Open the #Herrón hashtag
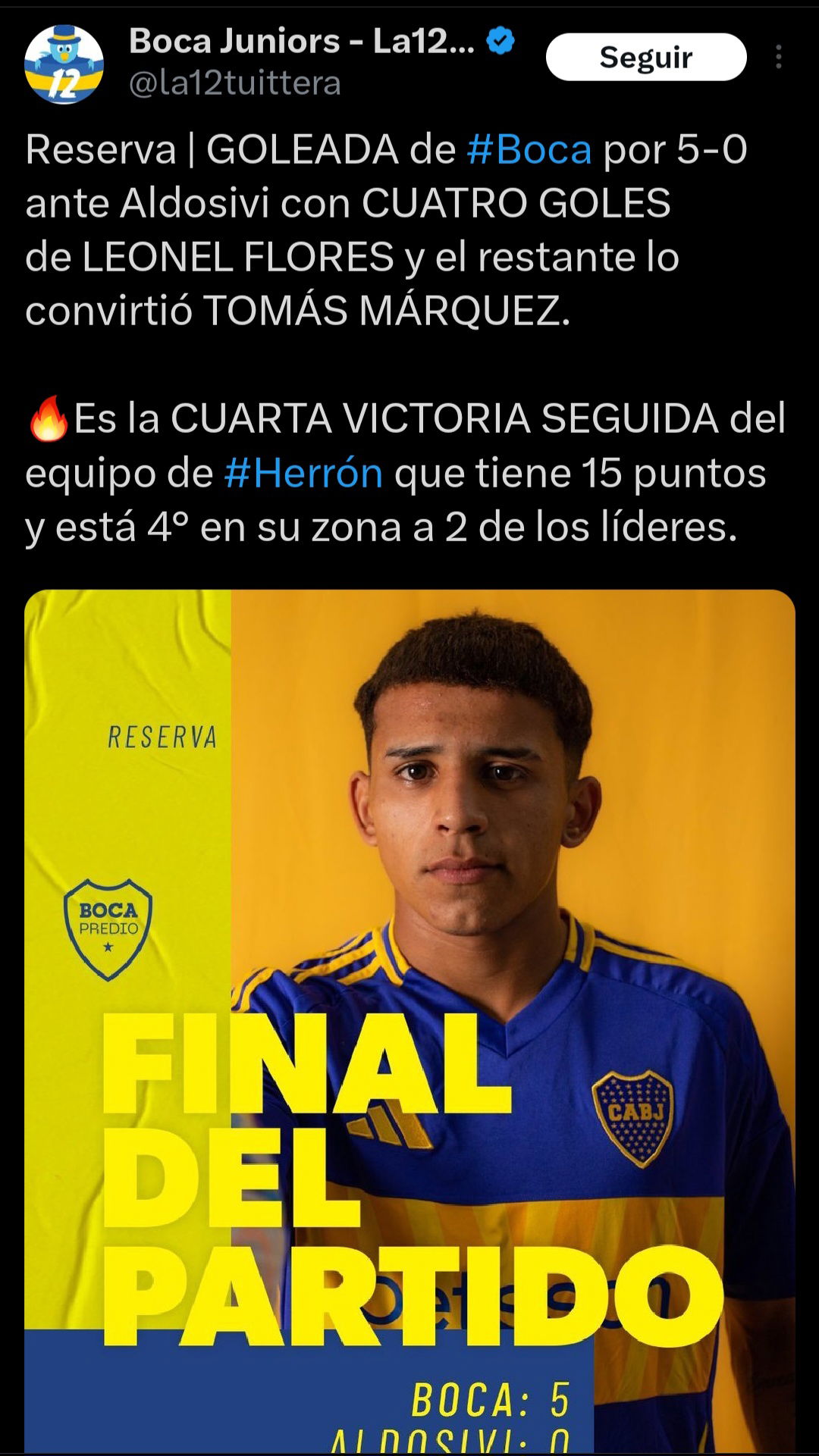 pyautogui.click(x=303, y=474)
